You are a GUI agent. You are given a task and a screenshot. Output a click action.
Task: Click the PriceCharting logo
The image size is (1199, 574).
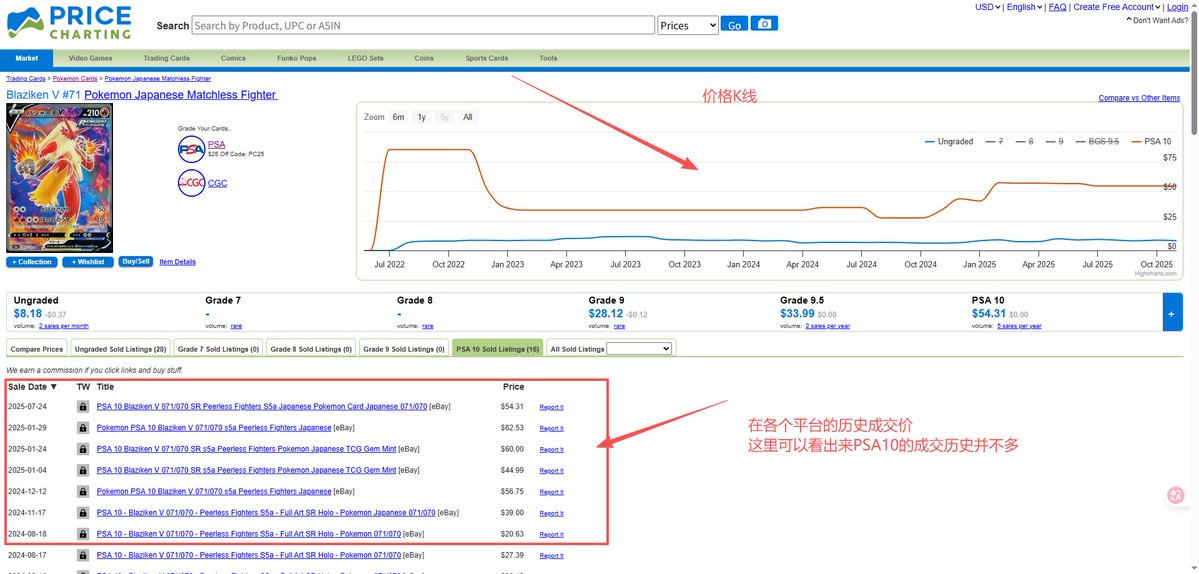point(69,23)
